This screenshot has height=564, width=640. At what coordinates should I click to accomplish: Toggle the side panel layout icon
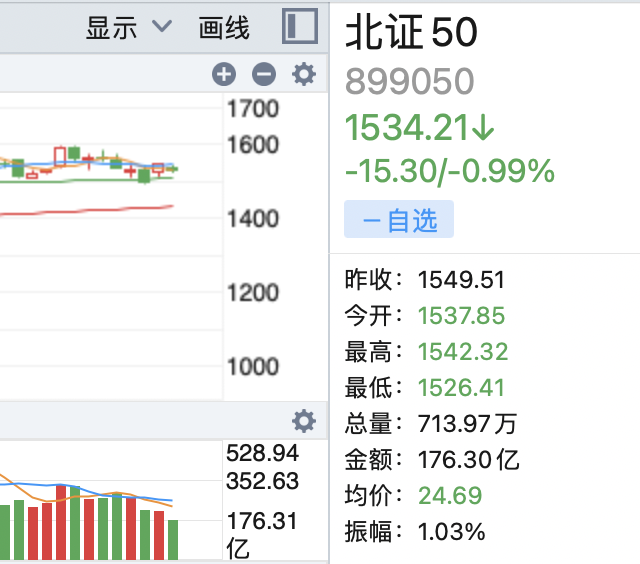tap(300, 27)
